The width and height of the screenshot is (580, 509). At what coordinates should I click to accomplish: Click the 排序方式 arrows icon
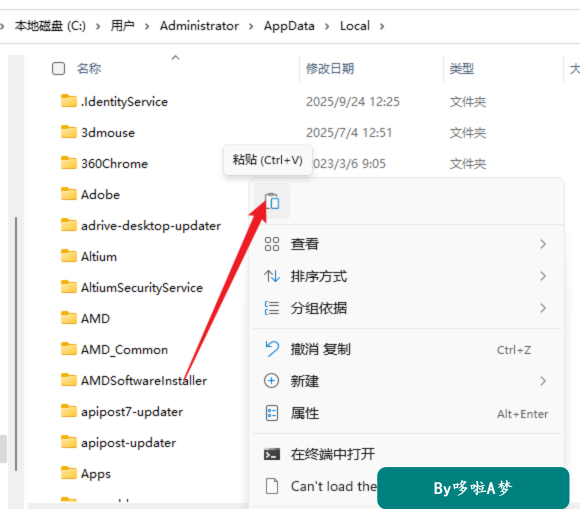[x=272, y=276]
